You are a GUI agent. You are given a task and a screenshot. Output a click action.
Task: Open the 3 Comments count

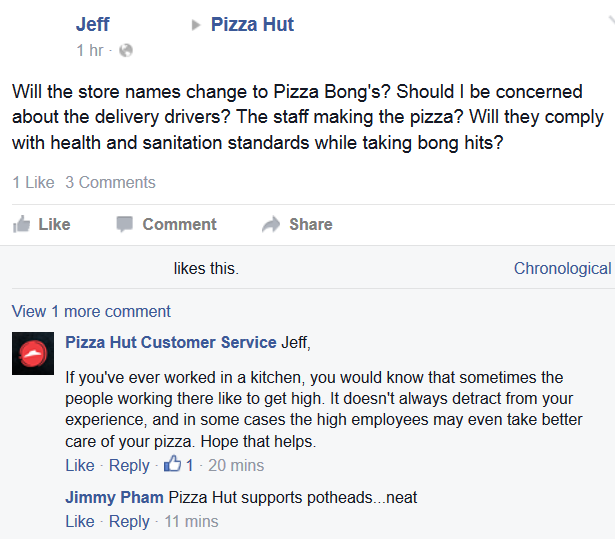(110, 182)
